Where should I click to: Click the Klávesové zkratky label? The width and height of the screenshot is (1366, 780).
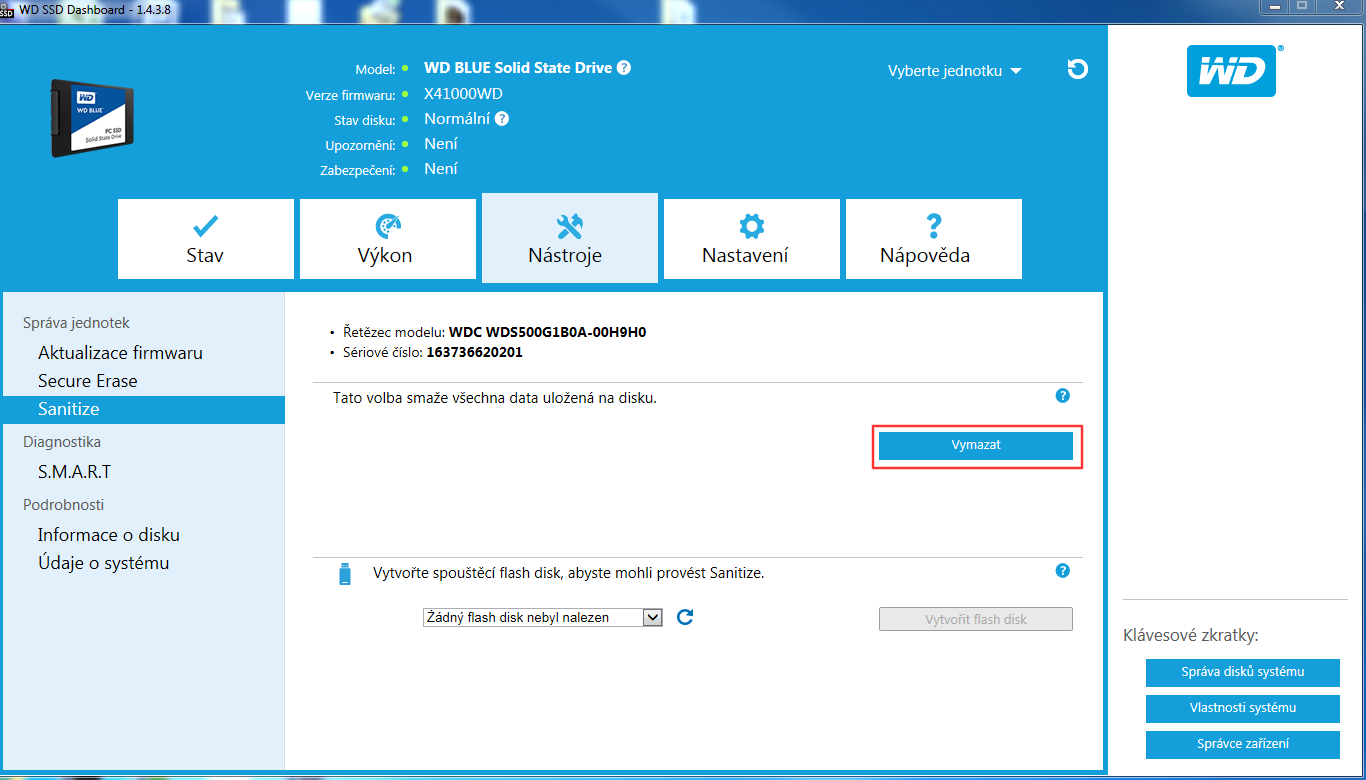[x=1191, y=635]
